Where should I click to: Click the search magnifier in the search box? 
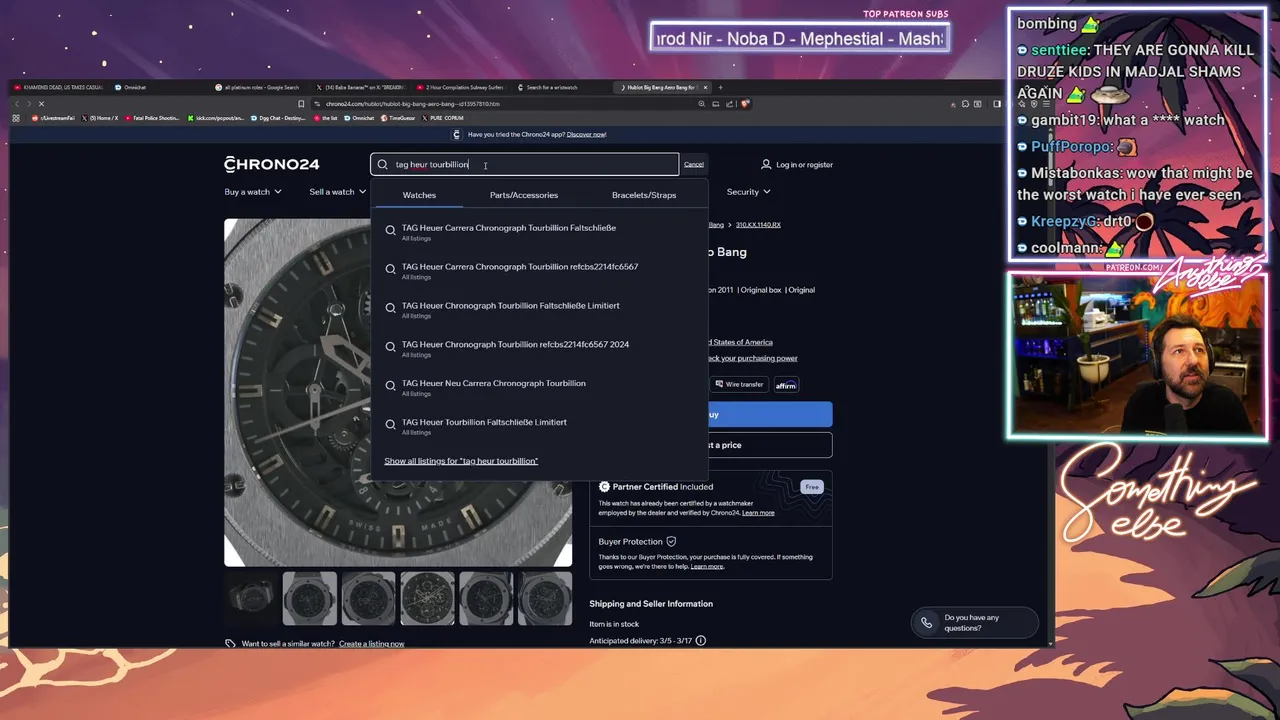click(x=382, y=165)
